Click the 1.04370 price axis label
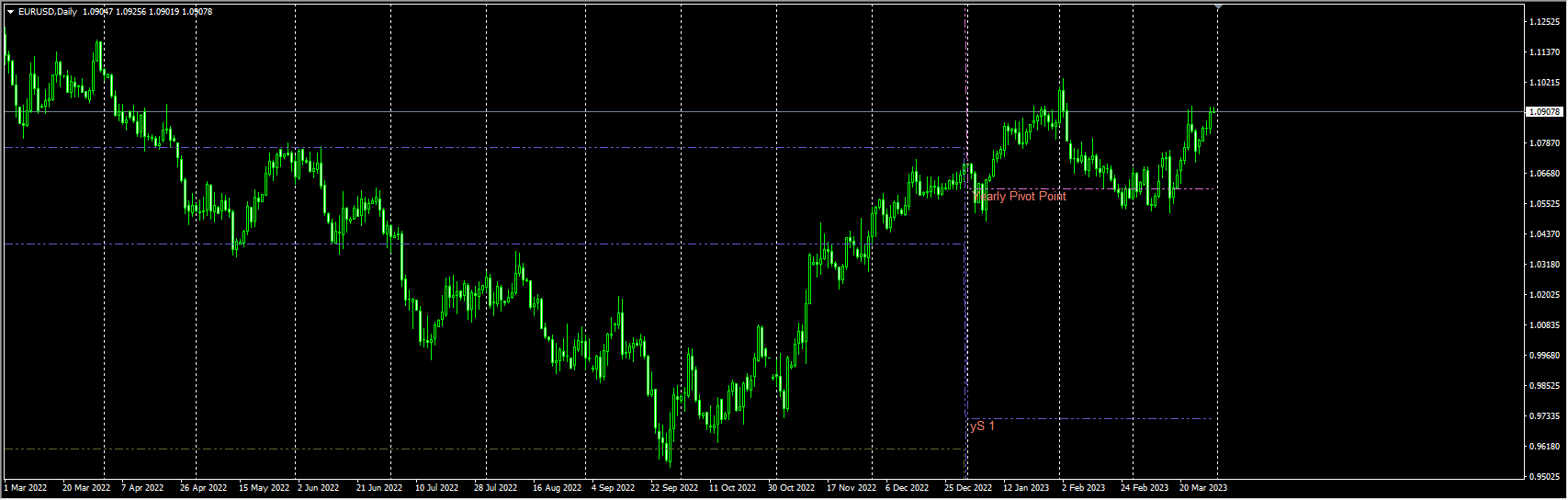The height and width of the screenshot is (500, 1568). pos(1546,234)
